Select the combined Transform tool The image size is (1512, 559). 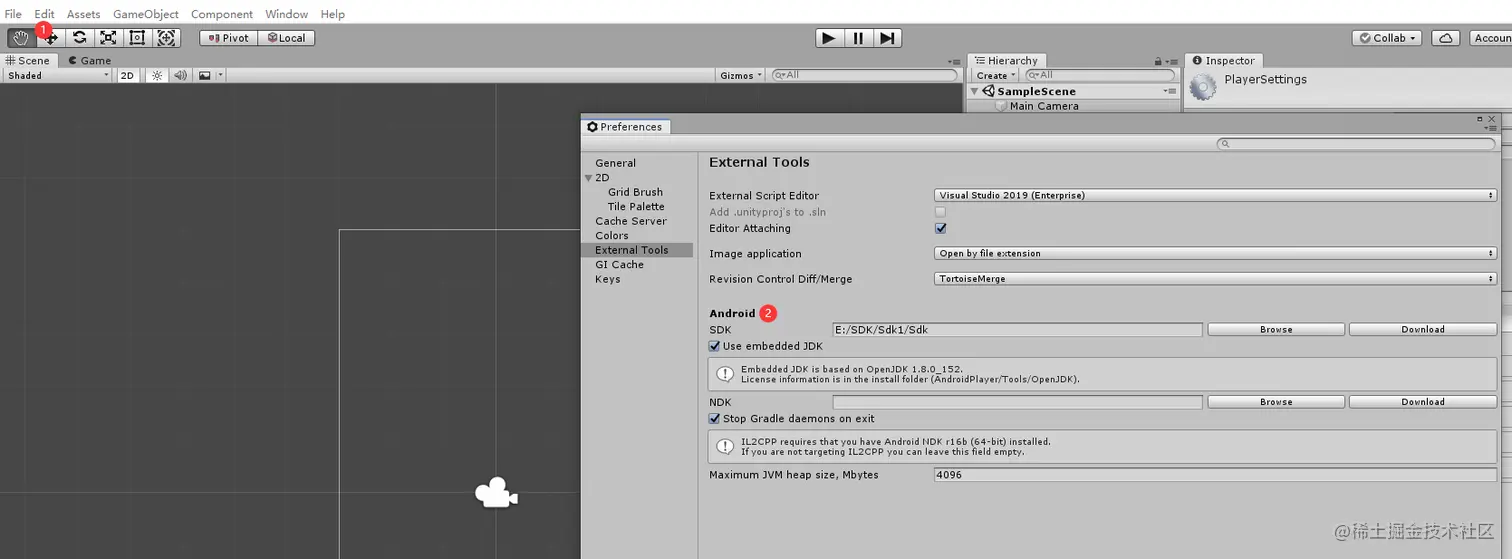(167, 38)
